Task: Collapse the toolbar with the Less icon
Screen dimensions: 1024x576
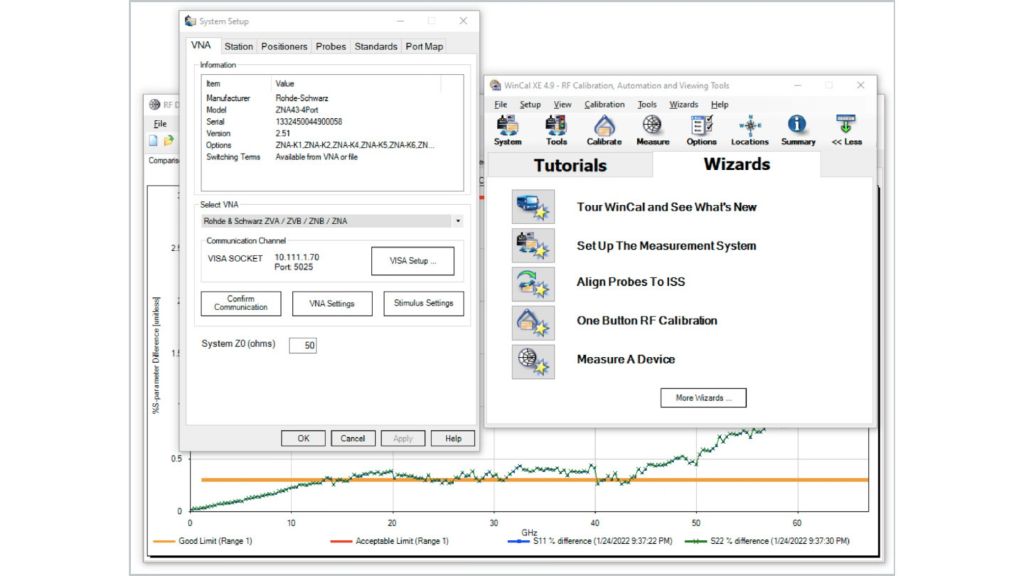Action: pyautogui.click(x=846, y=128)
